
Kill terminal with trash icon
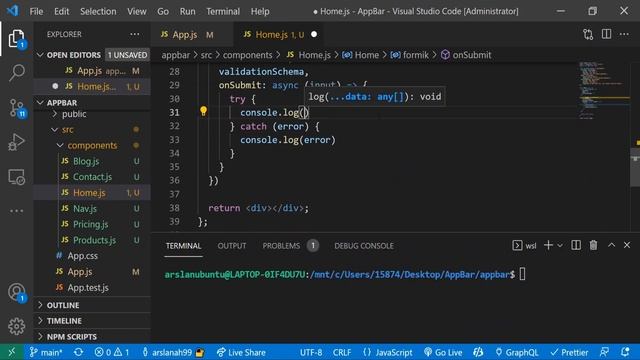[593, 245]
